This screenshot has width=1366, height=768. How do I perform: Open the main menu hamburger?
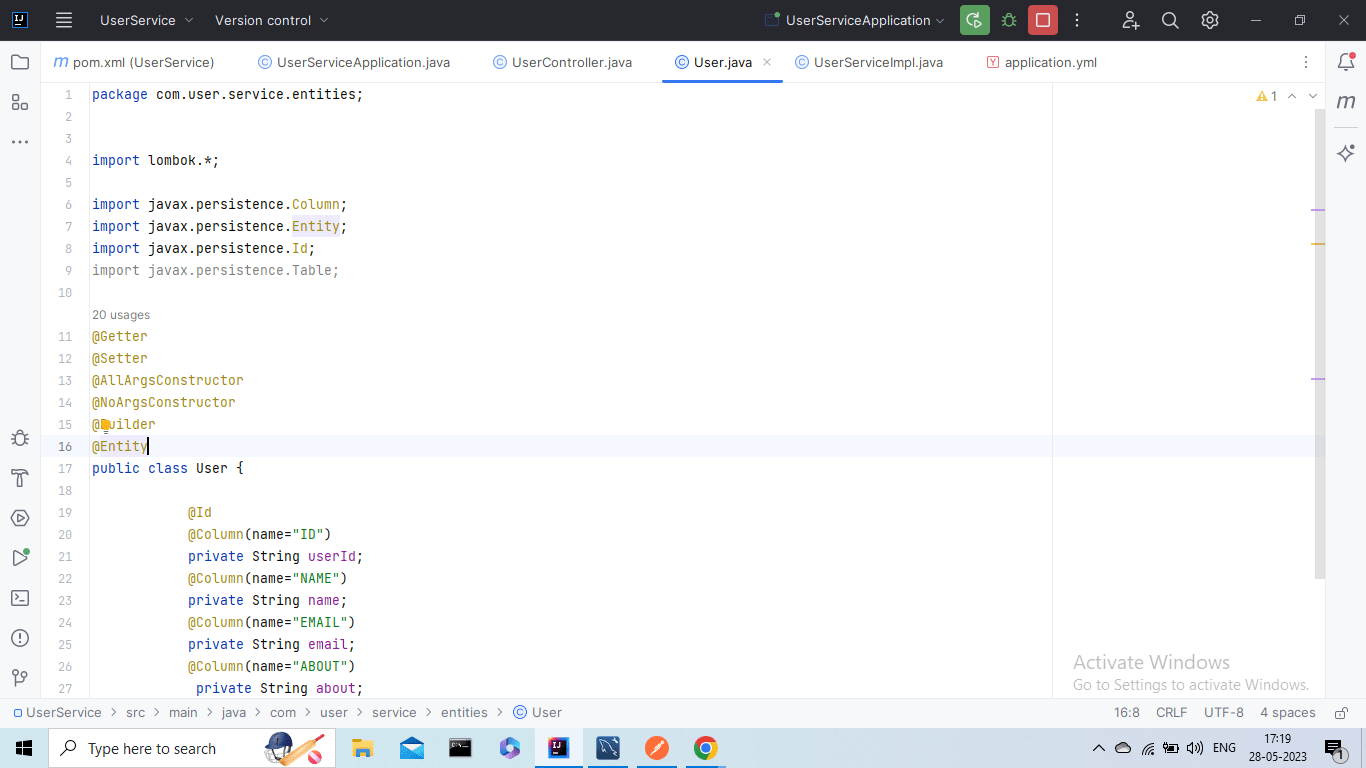tap(63, 20)
